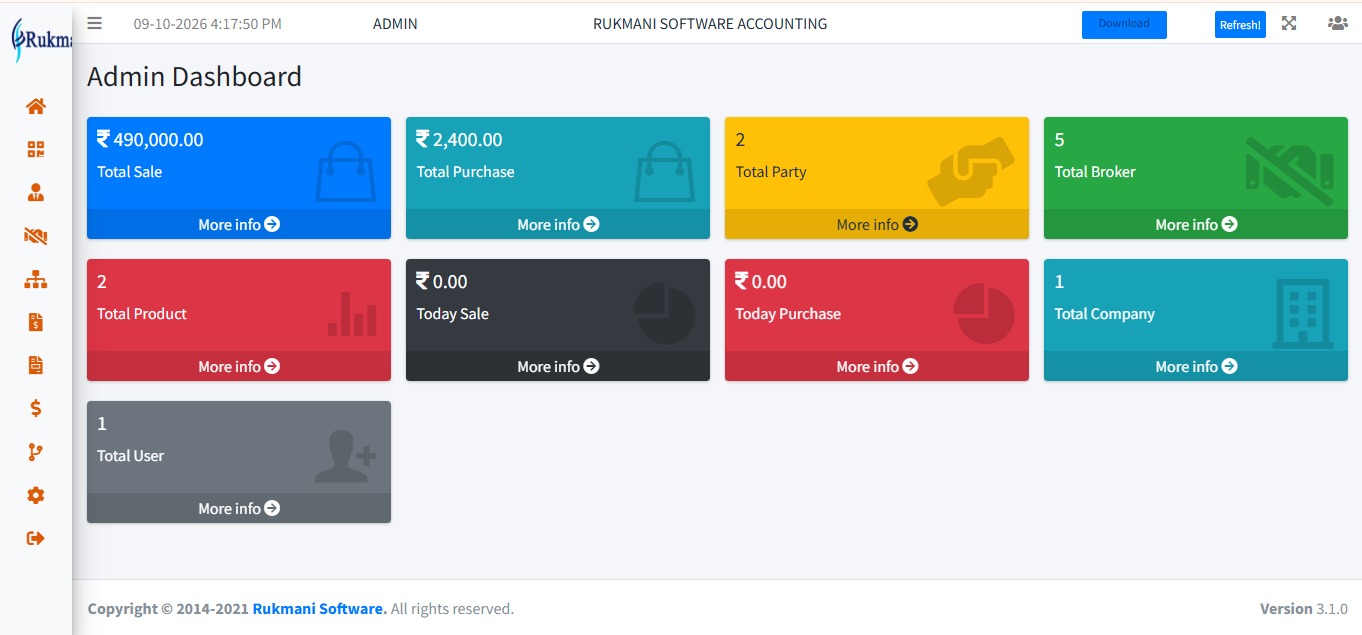
Task: Click the Total Company label
Action: [x=1104, y=314]
